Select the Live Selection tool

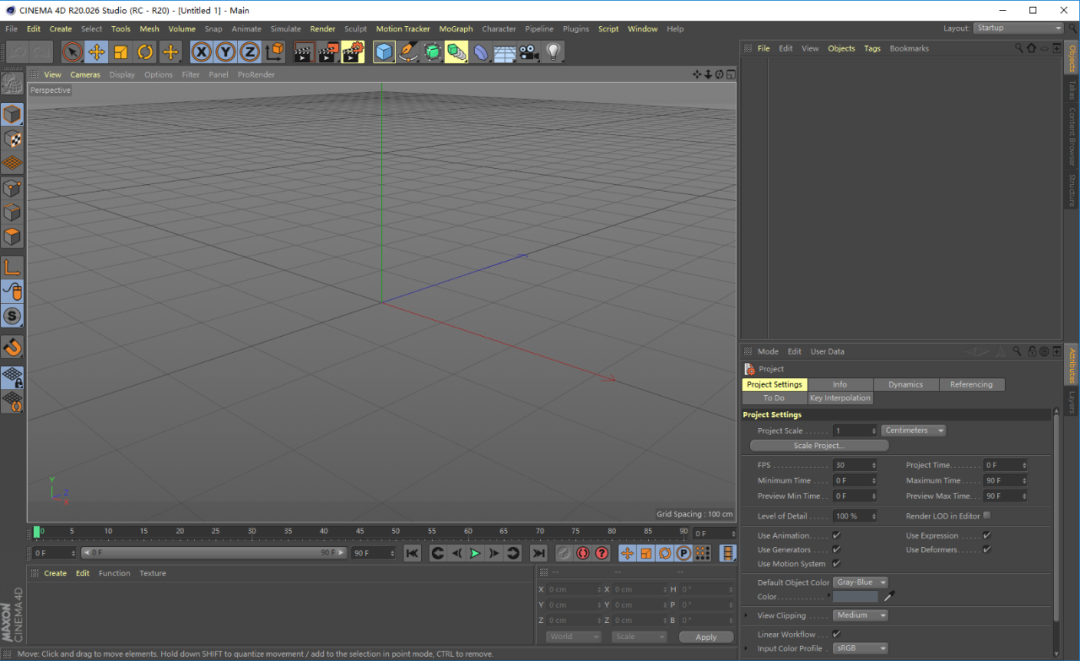tap(72, 52)
